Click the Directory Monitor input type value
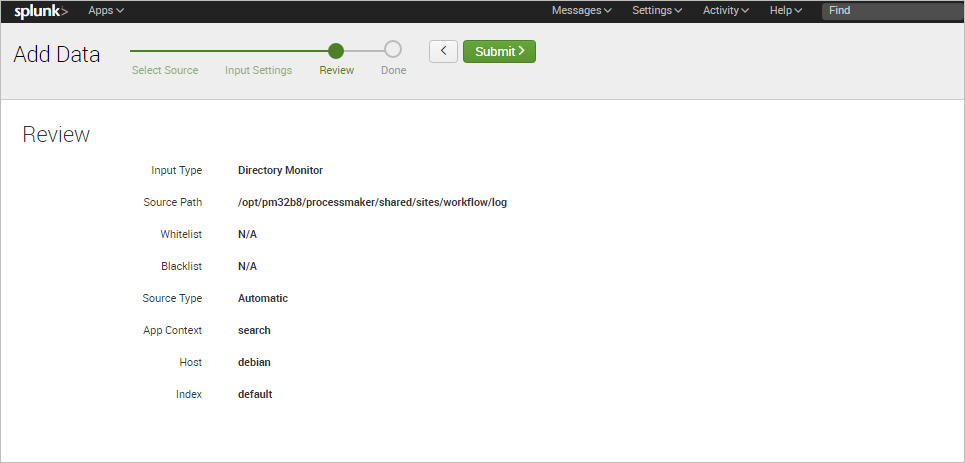965x463 pixels. pos(280,170)
